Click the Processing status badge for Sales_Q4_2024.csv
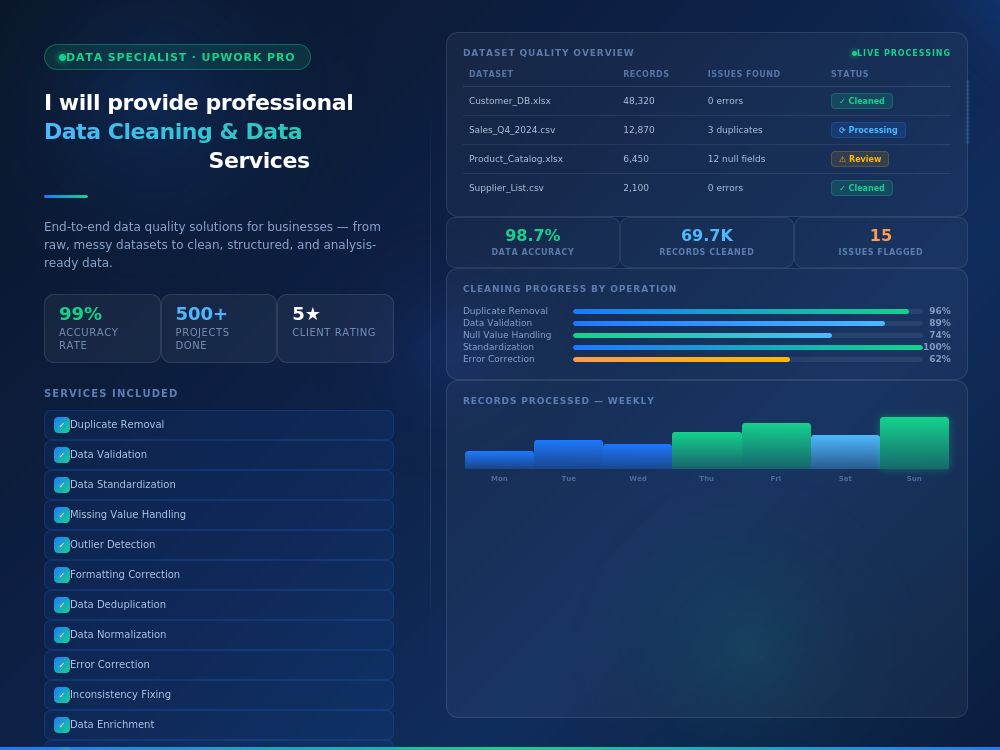 point(868,130)
